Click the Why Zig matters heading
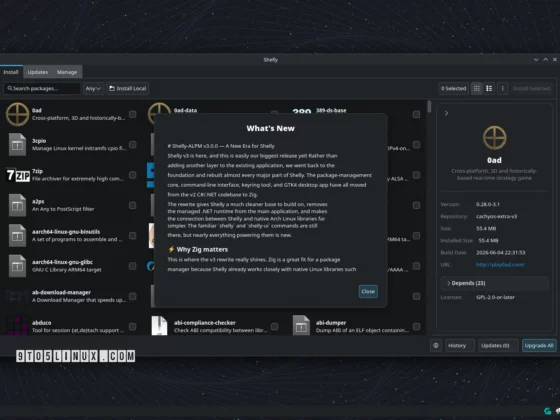Screen dimensions: 560x420 pos(202,249)
